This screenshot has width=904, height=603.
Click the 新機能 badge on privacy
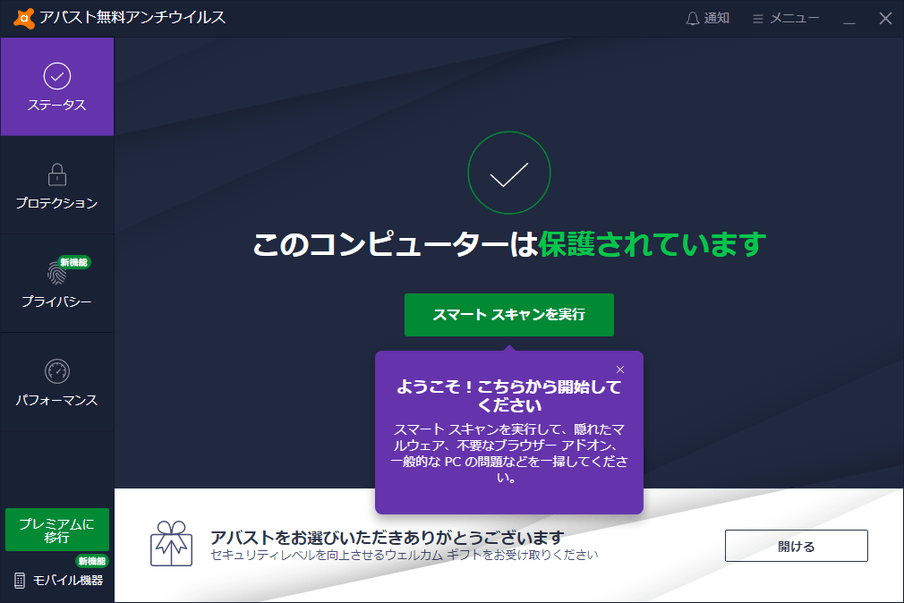[x=74, y=262]
